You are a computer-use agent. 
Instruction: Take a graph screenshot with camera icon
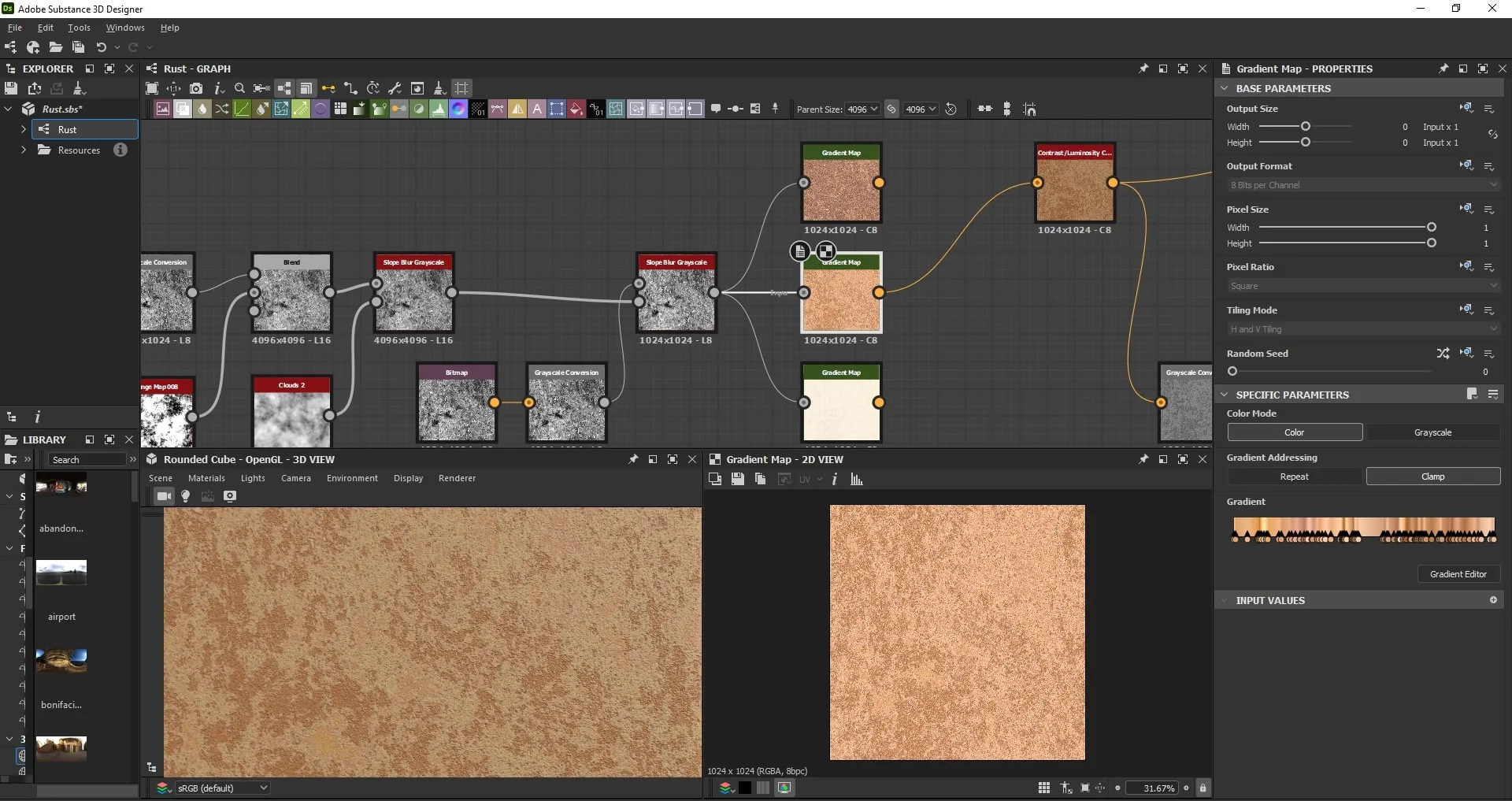click(x=196, y=88)
